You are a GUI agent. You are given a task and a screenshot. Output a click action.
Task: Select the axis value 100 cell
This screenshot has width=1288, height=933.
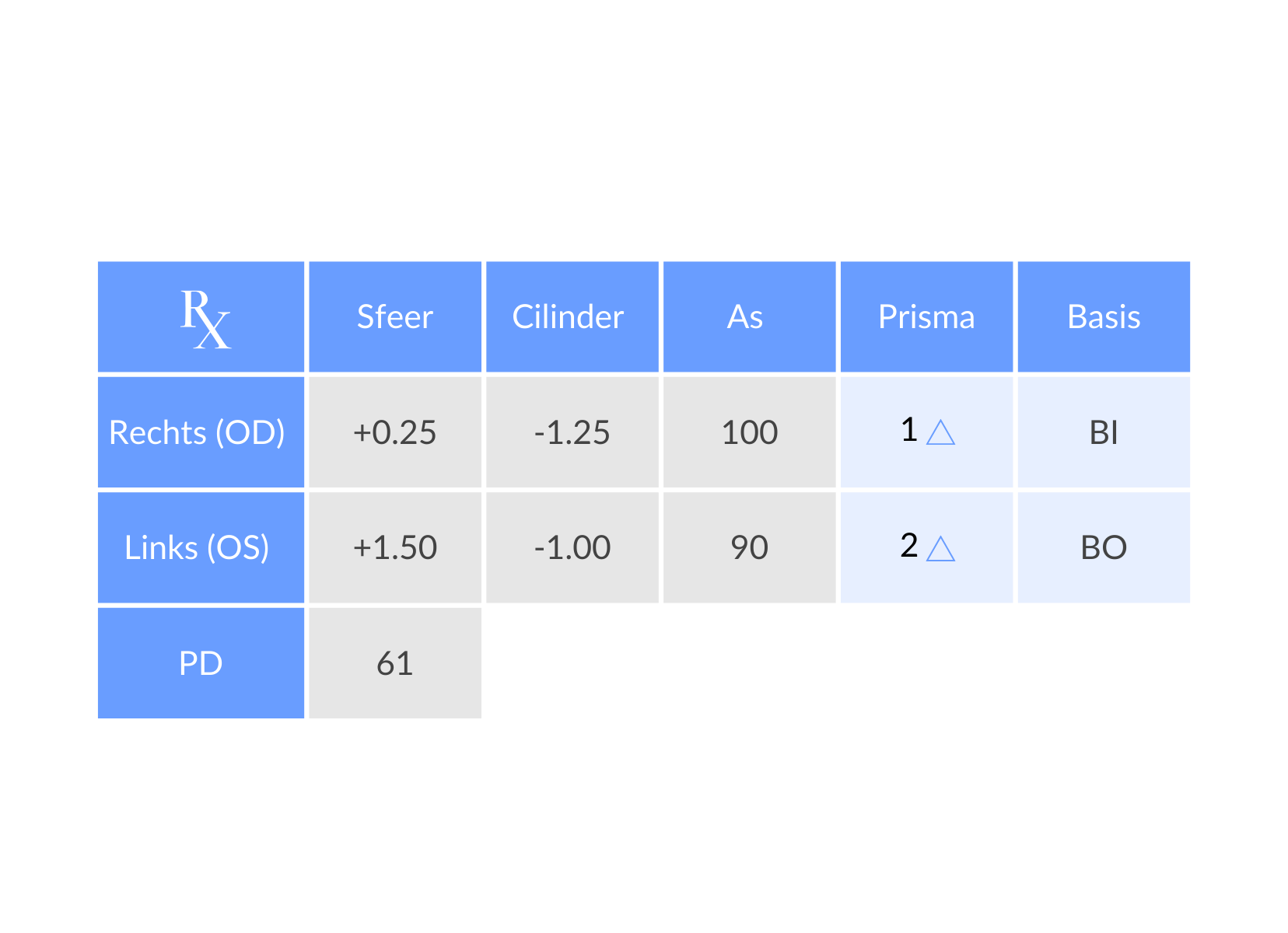click(749, 432)
